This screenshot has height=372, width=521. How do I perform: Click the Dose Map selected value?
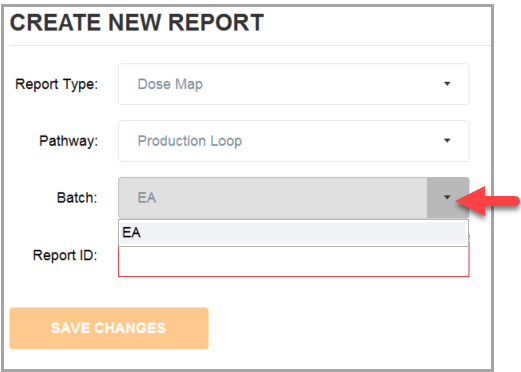tap(170, 84)
